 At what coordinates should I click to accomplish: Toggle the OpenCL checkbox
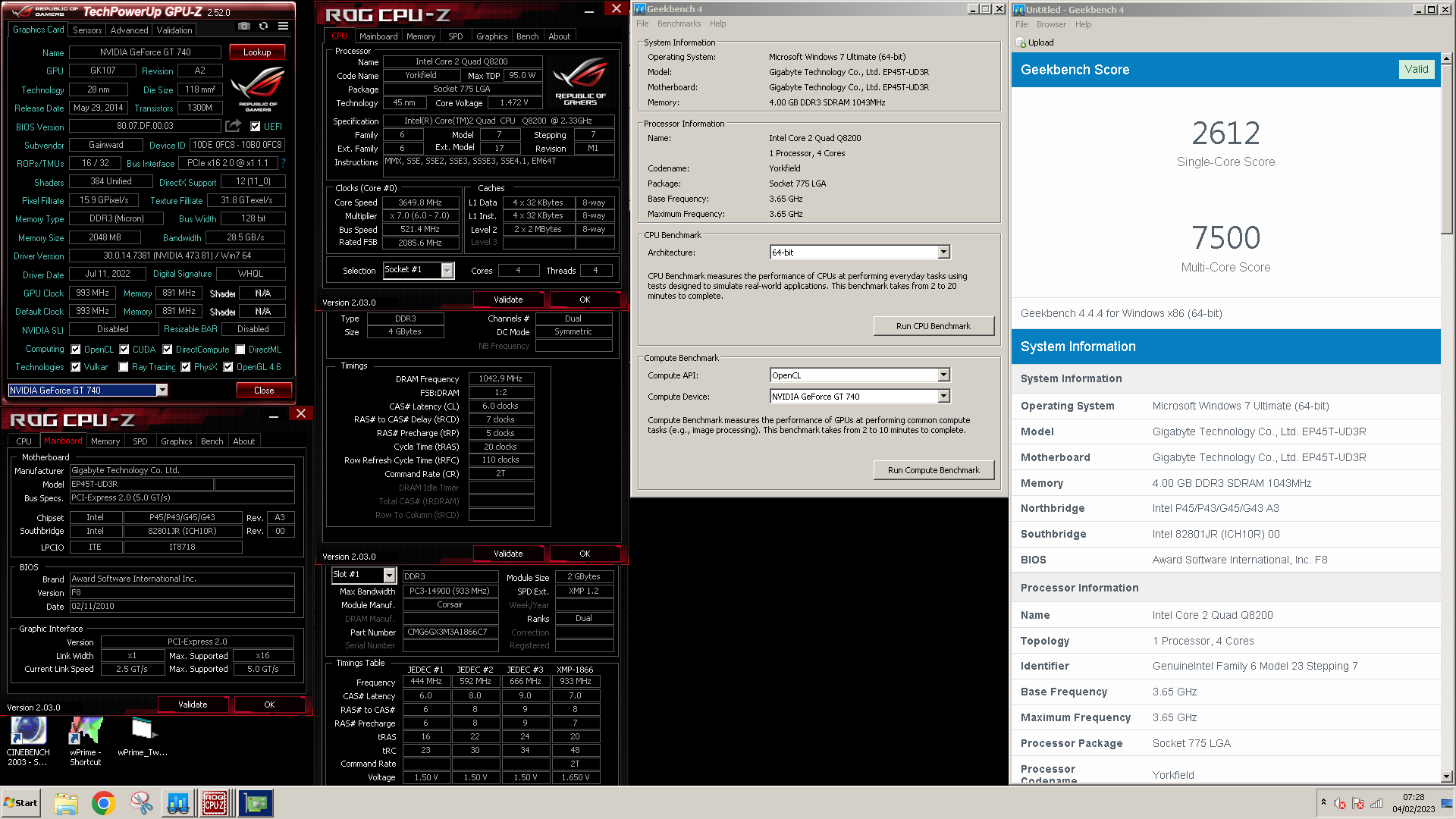coord(76,350)
